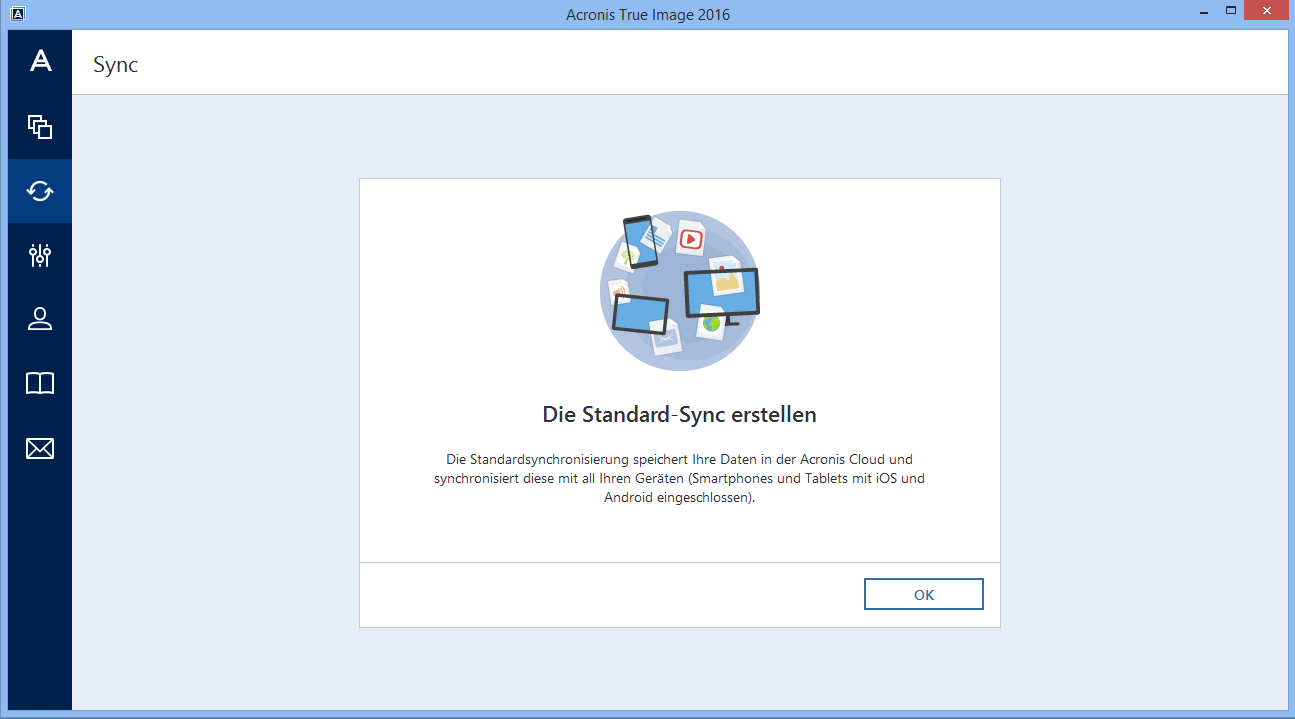Click the Standardsynchronisierung description paragraph
Screen dimensions: 1295x719
click(x=679, y=478)
